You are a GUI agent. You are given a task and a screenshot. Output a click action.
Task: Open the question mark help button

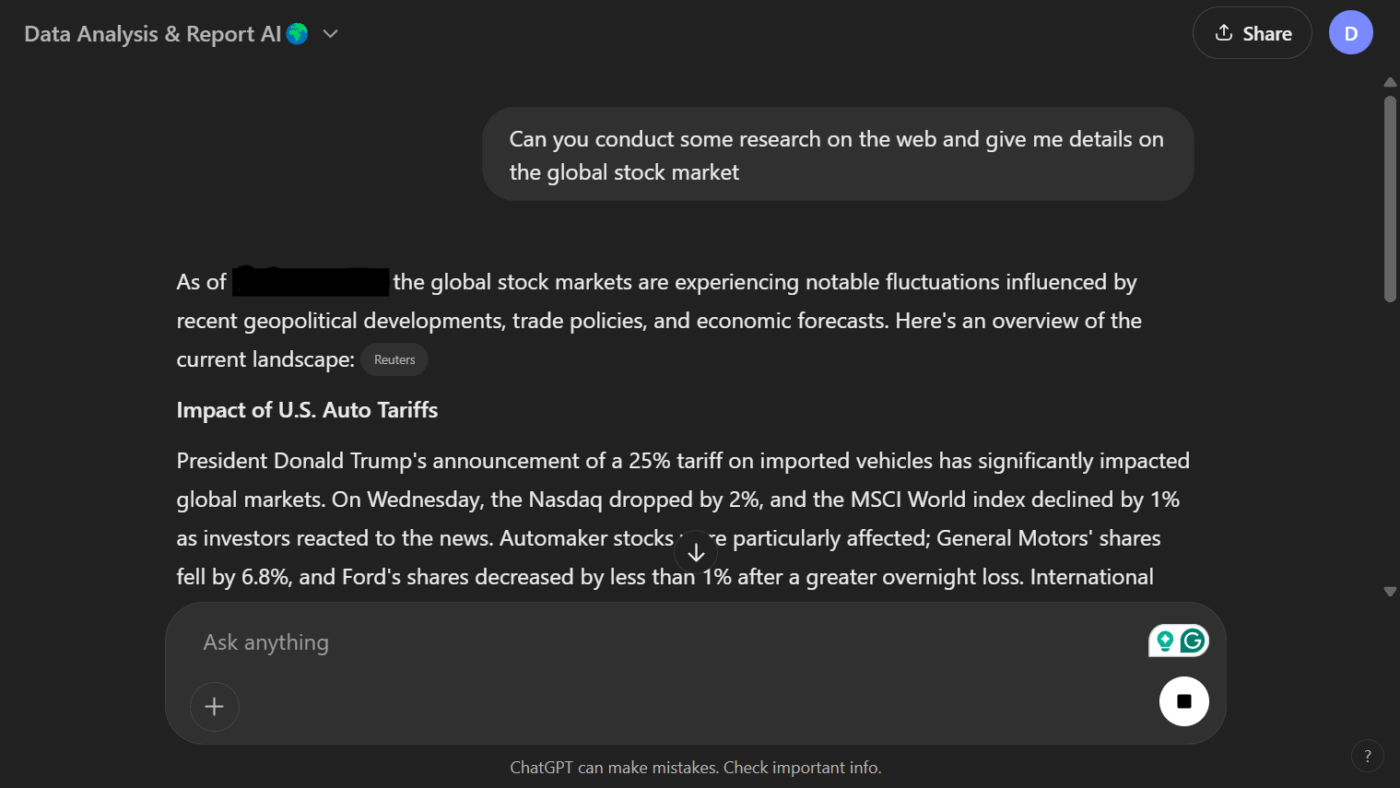click(1367, 756)
